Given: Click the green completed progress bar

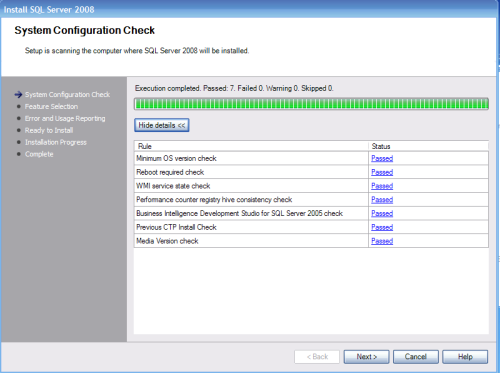Looking at the screenshot, I should (x=311, y=104).
